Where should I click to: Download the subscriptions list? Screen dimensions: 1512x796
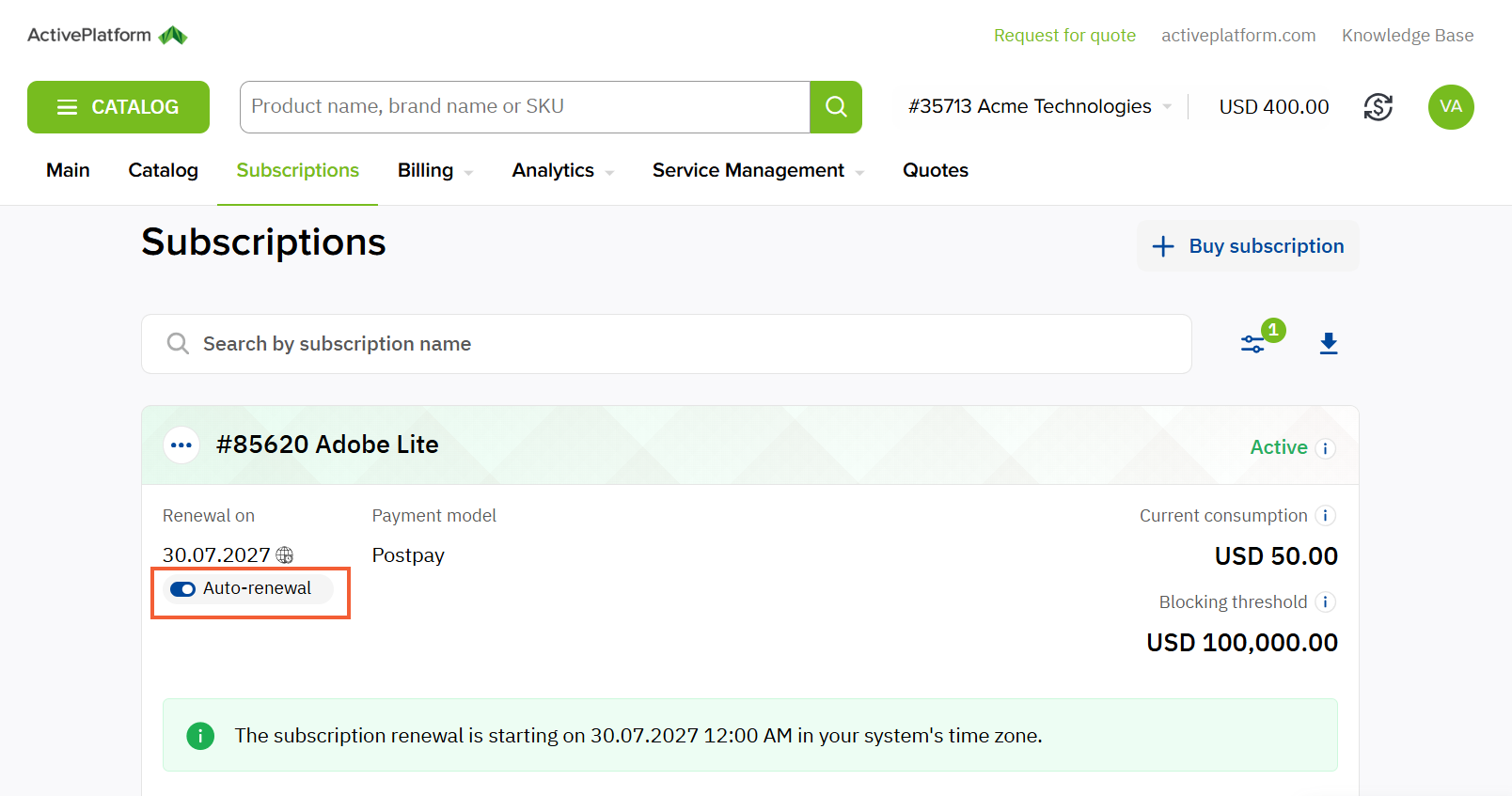(x=1329, y=344)
